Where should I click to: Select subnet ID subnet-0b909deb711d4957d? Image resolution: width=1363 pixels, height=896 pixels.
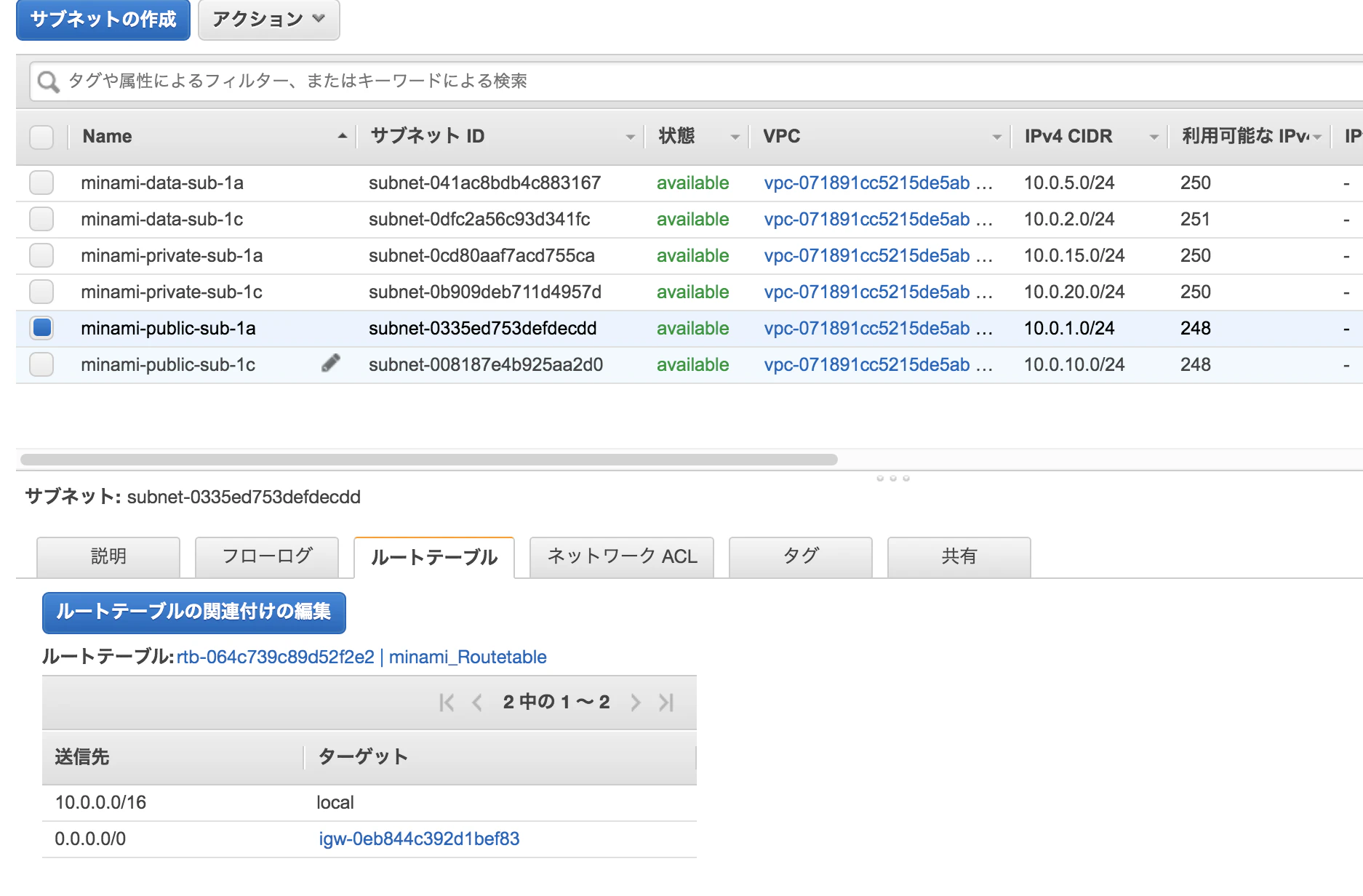485,292
